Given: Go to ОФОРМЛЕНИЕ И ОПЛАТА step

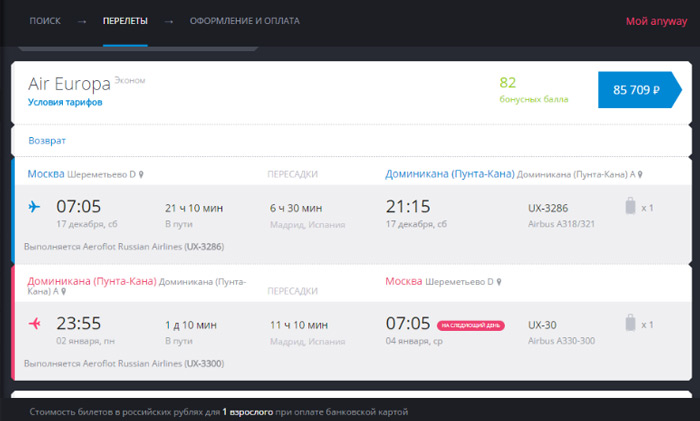Looking at the screenshot, I should [x=245, y=21].
